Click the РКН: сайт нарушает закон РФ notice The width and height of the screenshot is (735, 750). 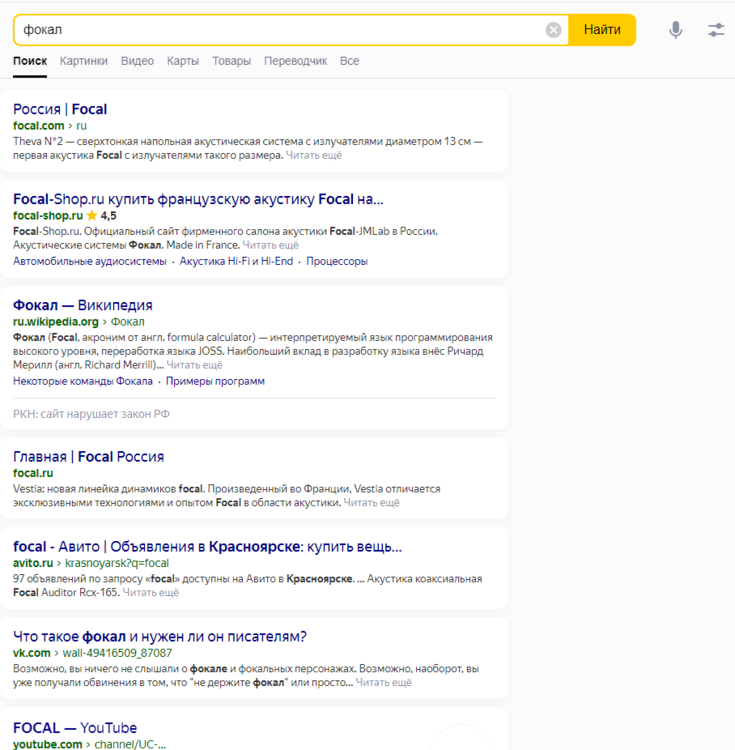[91, 414]
